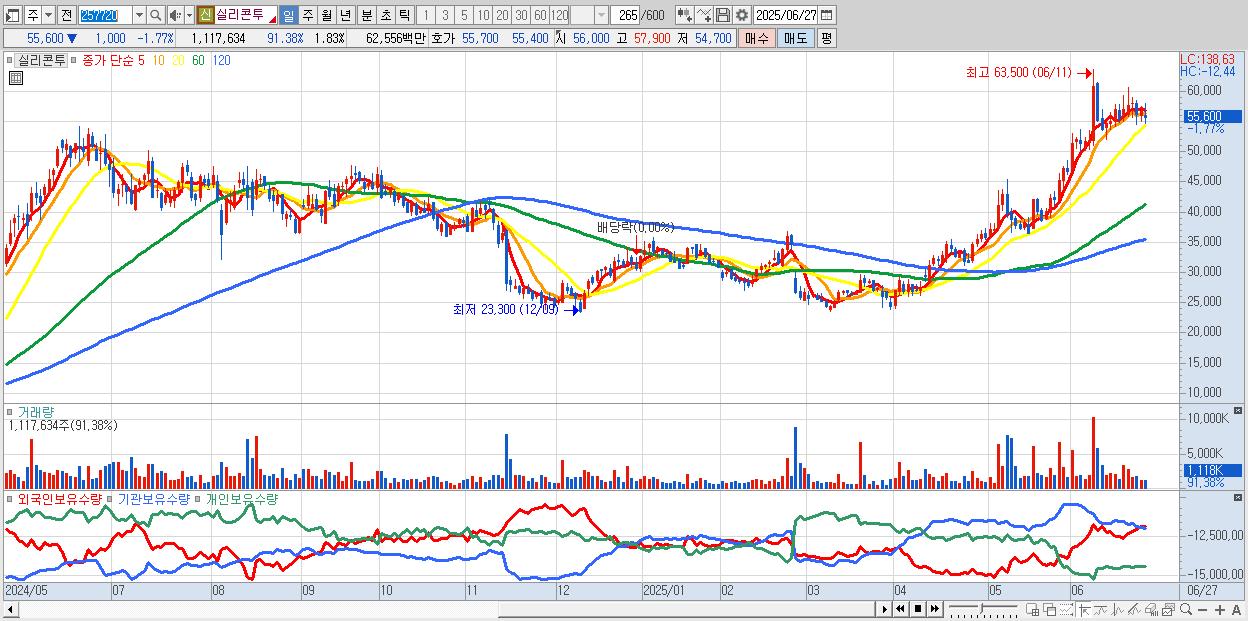1248x621 pixels.
Task: Click the indicator-add icon left of save
Action: coord(685,15)
